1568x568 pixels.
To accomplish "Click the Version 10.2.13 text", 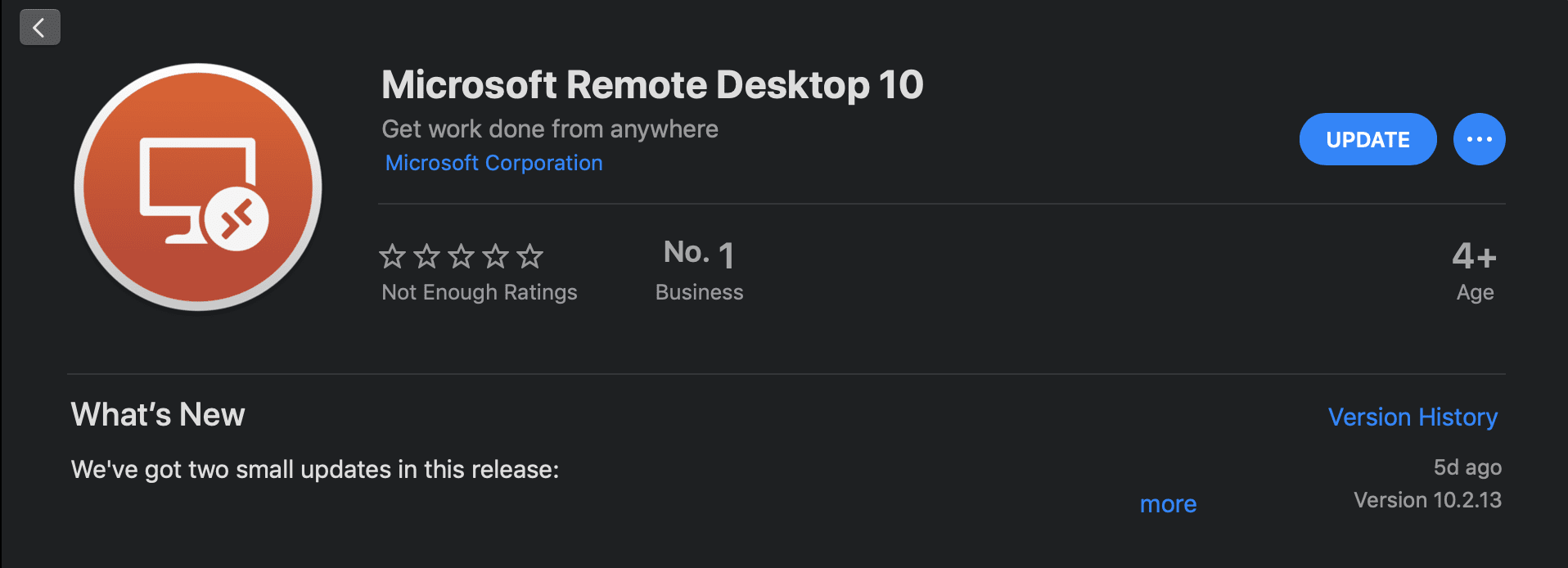I will 1427,500.
